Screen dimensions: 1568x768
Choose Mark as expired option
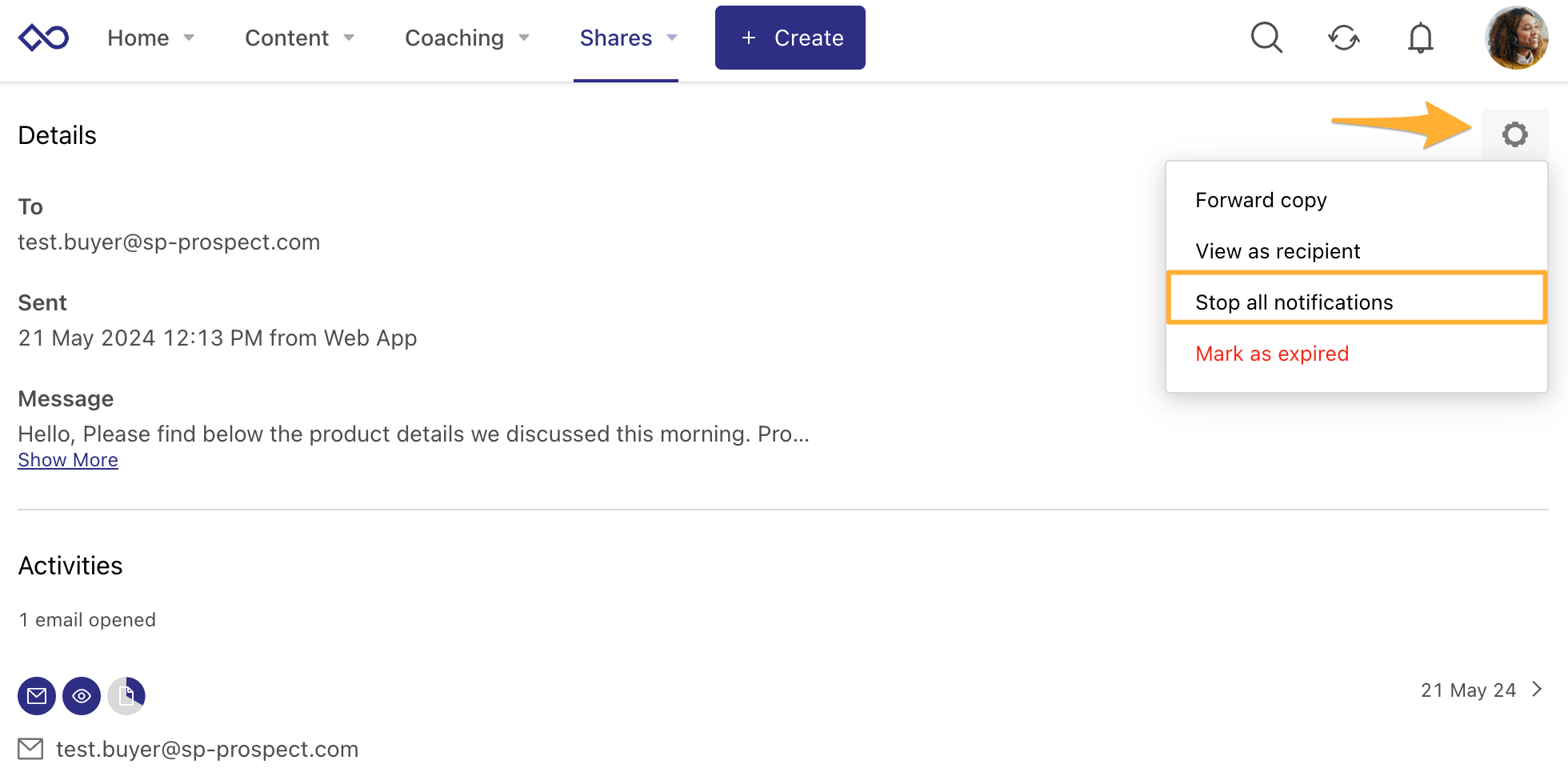point(1272,354)
